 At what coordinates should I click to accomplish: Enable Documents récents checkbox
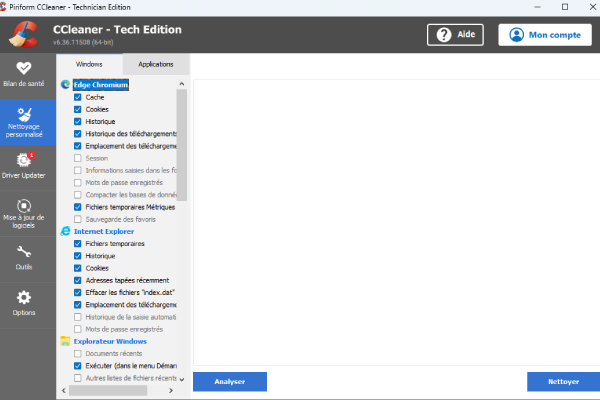click(78, 354)
